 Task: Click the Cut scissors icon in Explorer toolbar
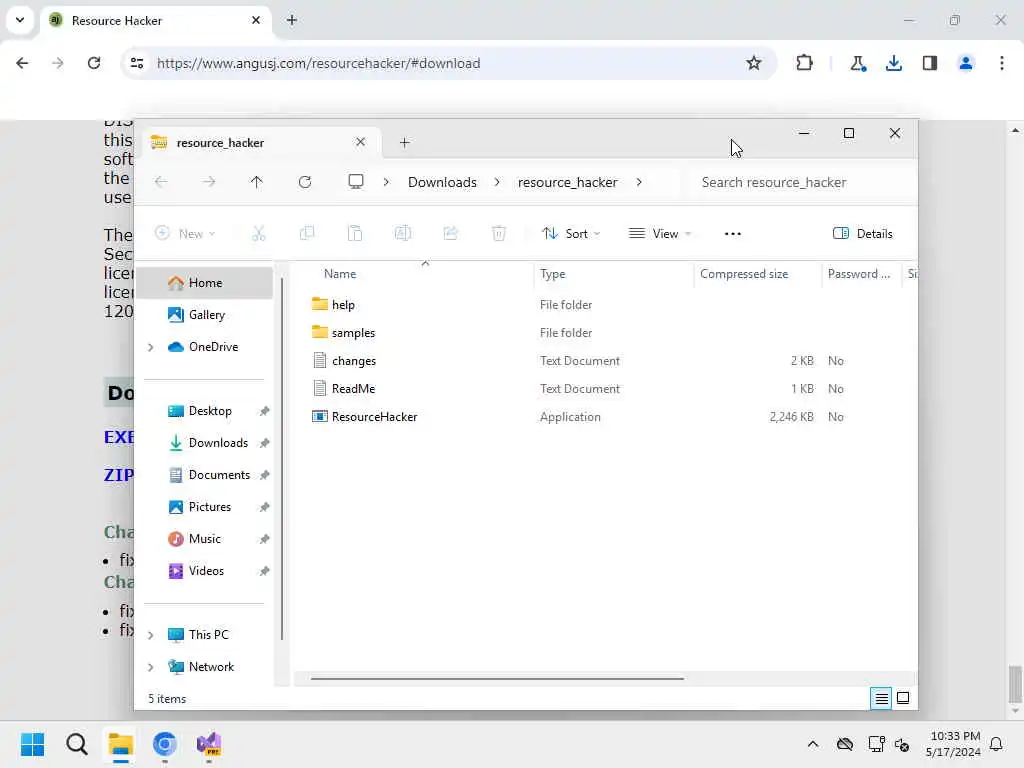coord(259,234)
